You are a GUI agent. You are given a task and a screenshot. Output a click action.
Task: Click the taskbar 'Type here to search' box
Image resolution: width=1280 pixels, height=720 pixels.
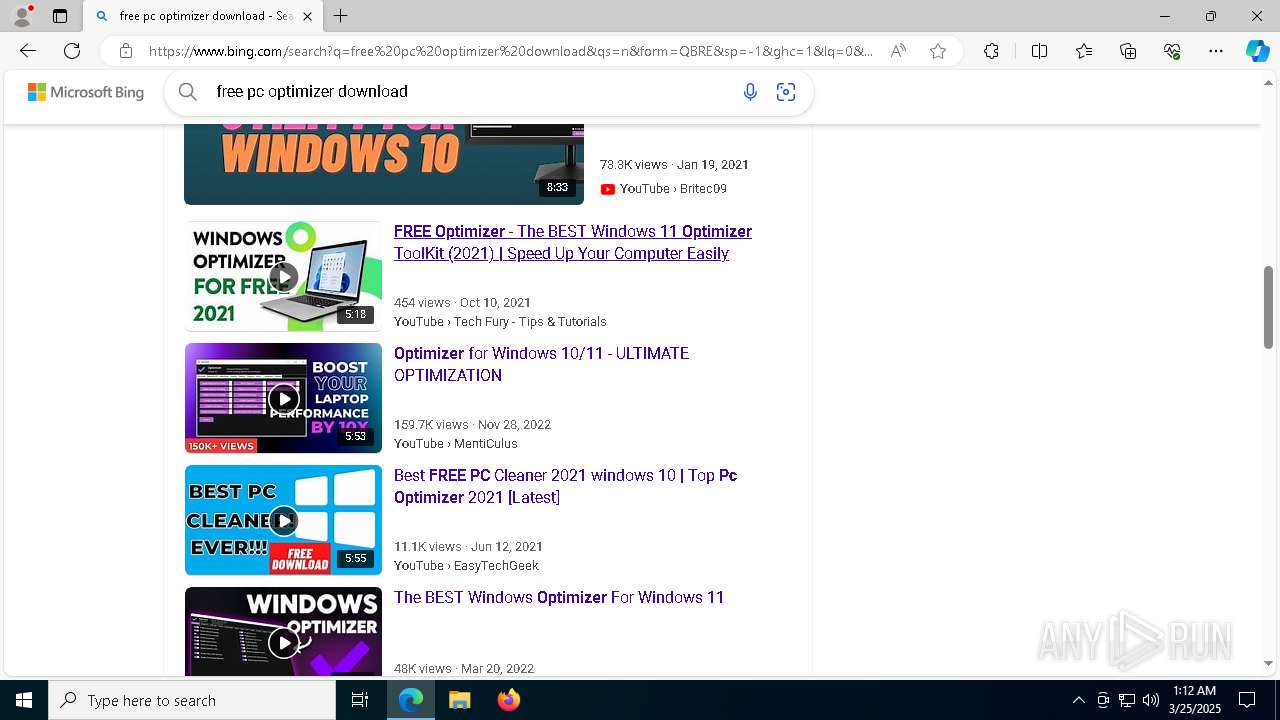tap(192, 700)
